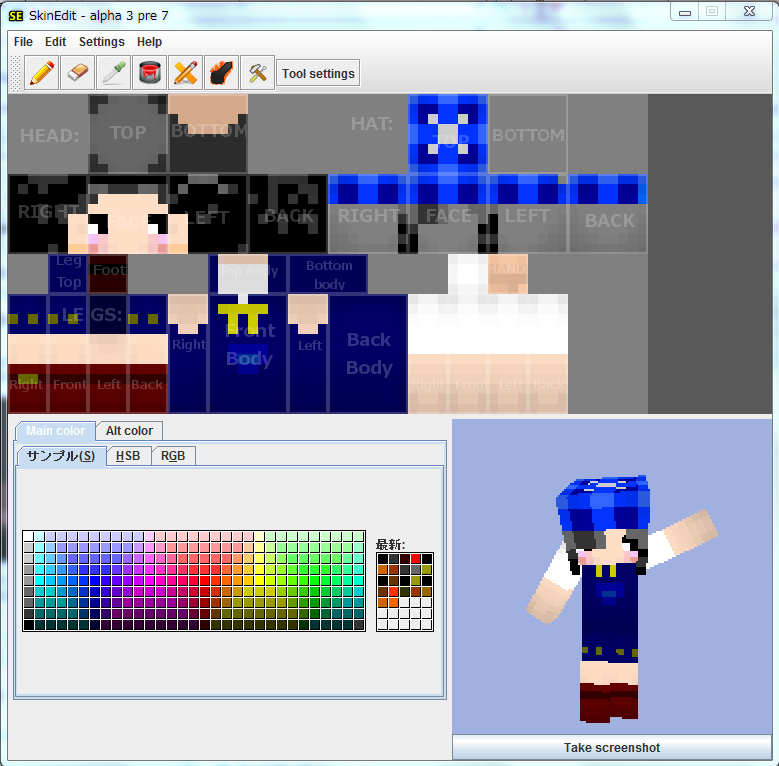Close the SkinEdit window
The height and width of the screenshot is (766, 779).
(x=749, y=11)
